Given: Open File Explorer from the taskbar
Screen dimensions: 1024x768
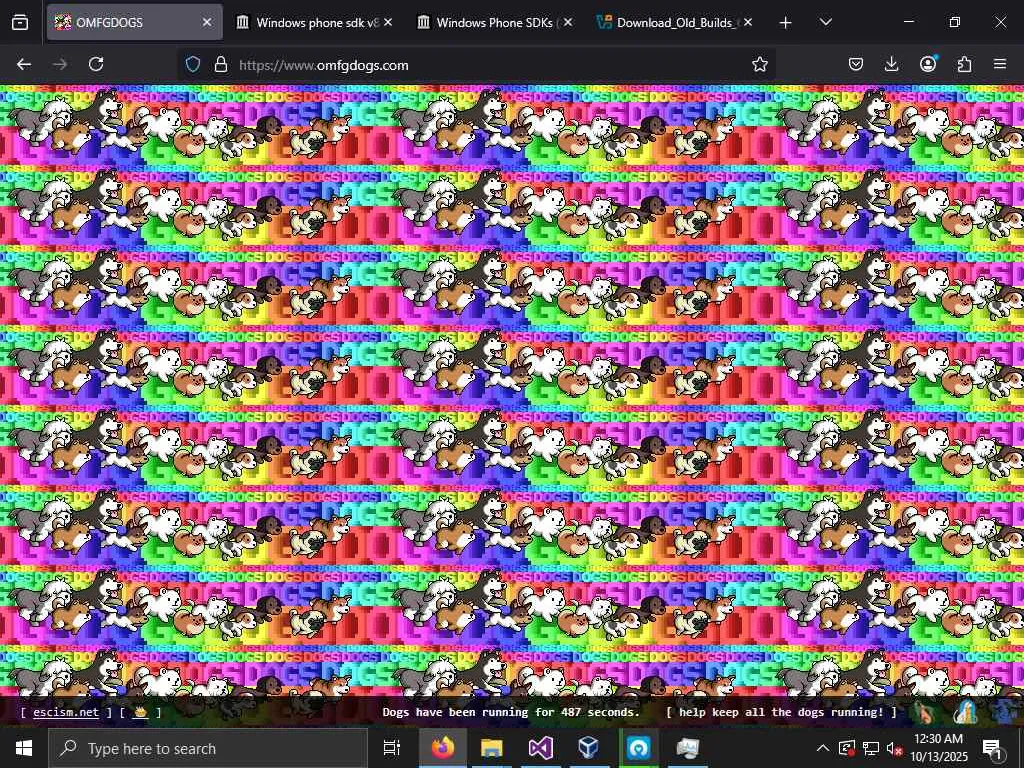Looking at the screenshot, I should pyautogui.click(x=491, y=748).
